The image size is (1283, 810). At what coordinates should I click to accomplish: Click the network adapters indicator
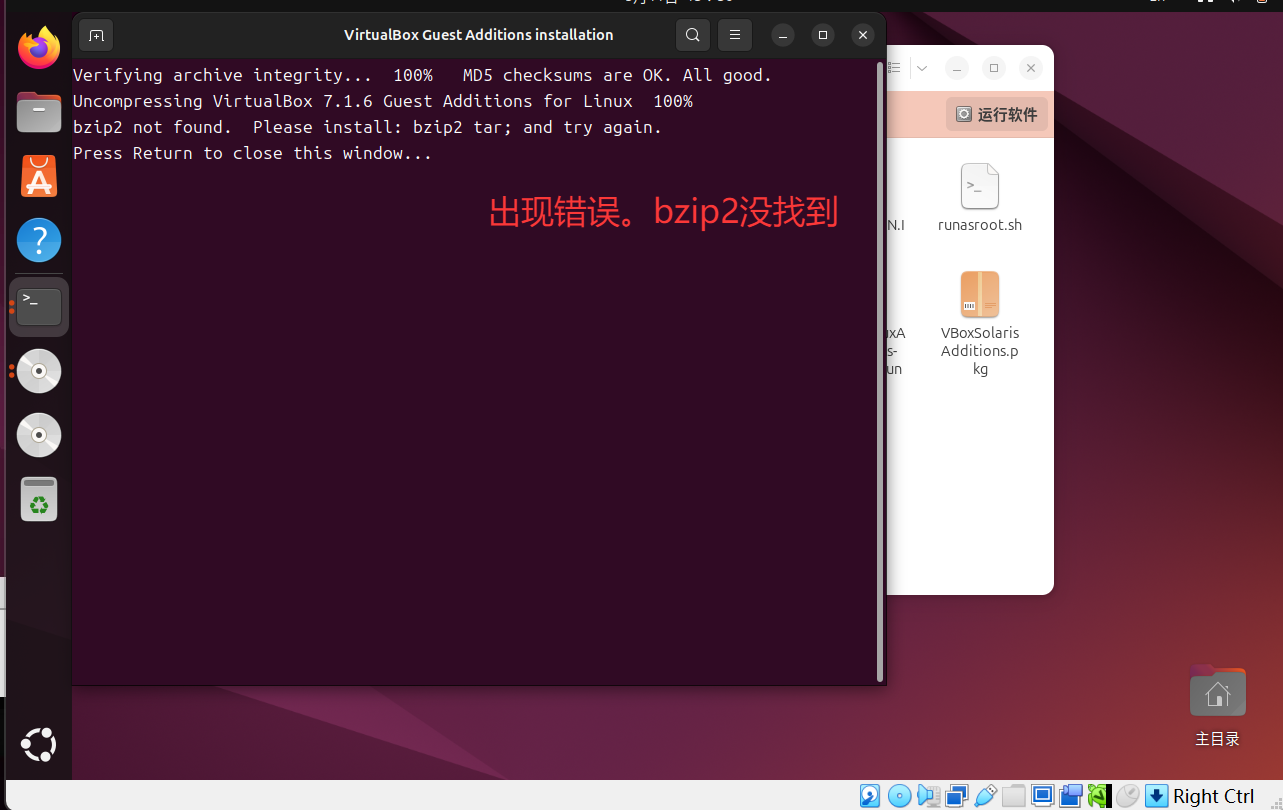click(957, 796)
